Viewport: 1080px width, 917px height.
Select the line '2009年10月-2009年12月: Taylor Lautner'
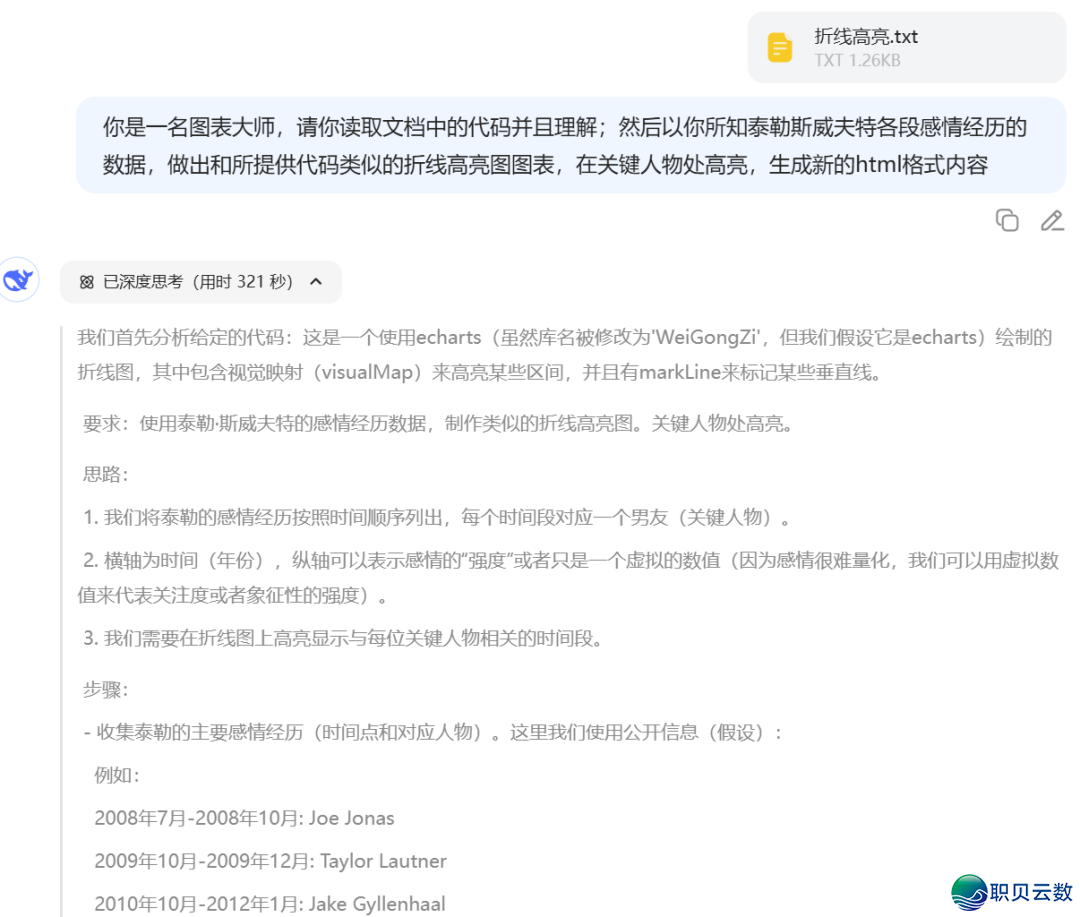coord(271,861)
